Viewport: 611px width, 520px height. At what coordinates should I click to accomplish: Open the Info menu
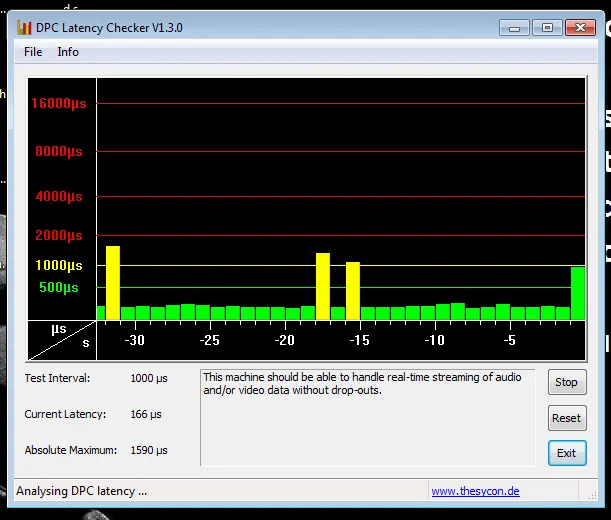68,52
